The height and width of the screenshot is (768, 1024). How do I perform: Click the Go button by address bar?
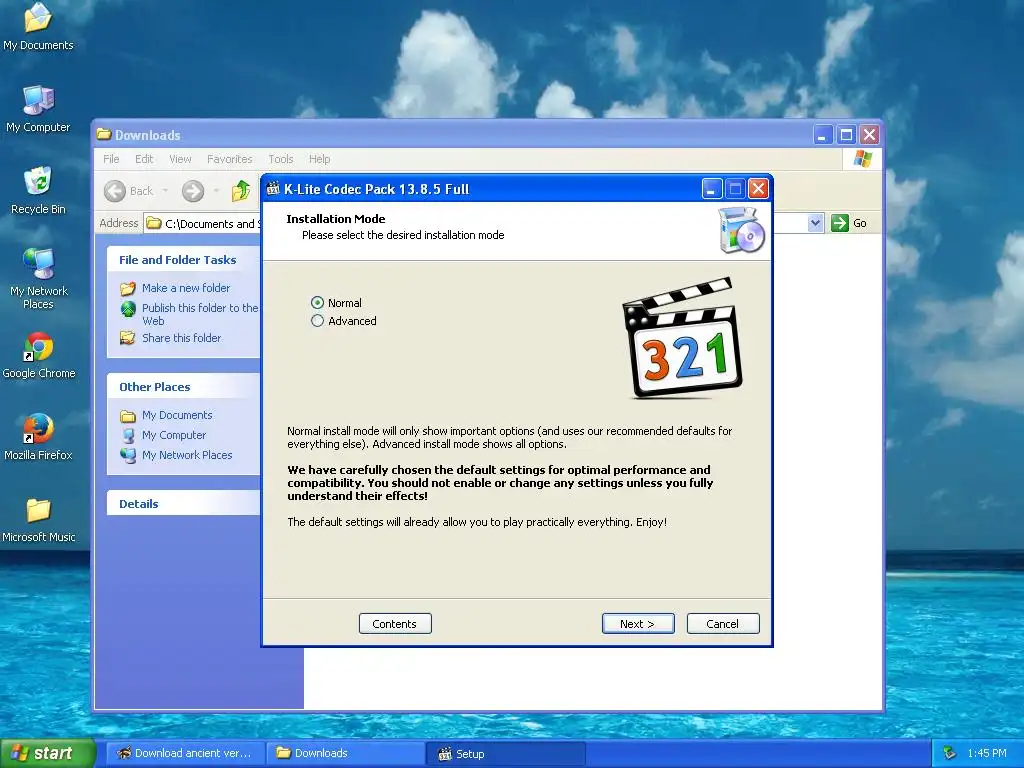pyautogui.click(x=849, y=223)
